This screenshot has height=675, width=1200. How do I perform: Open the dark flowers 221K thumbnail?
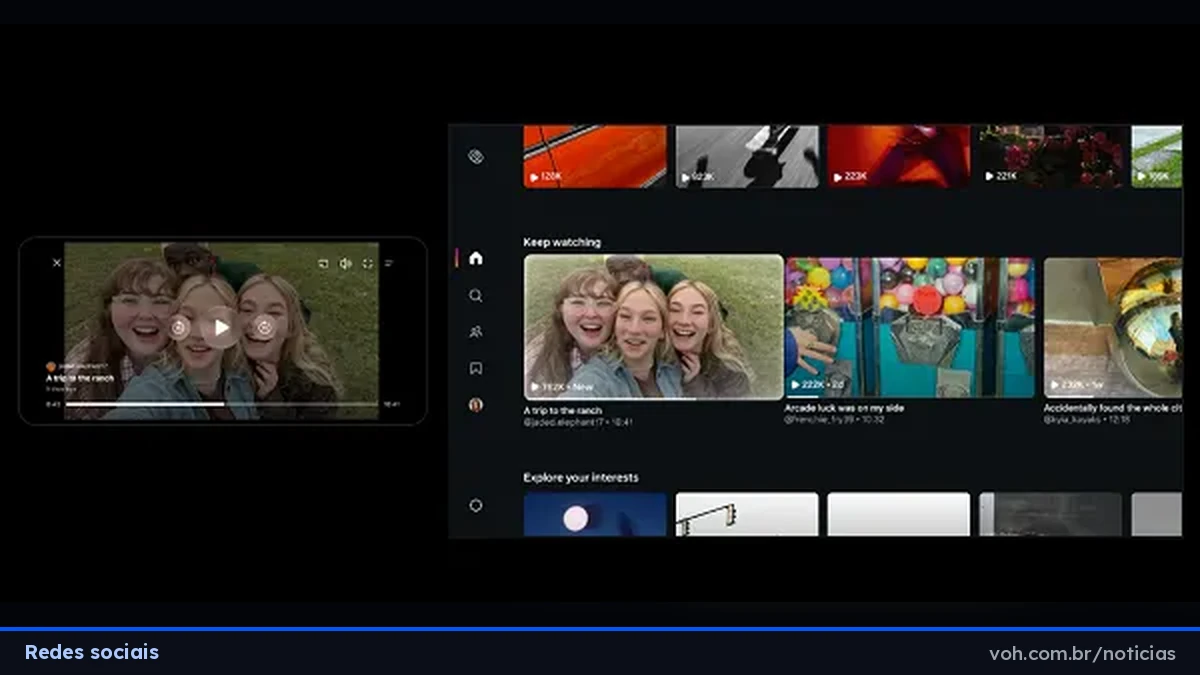1051,156
